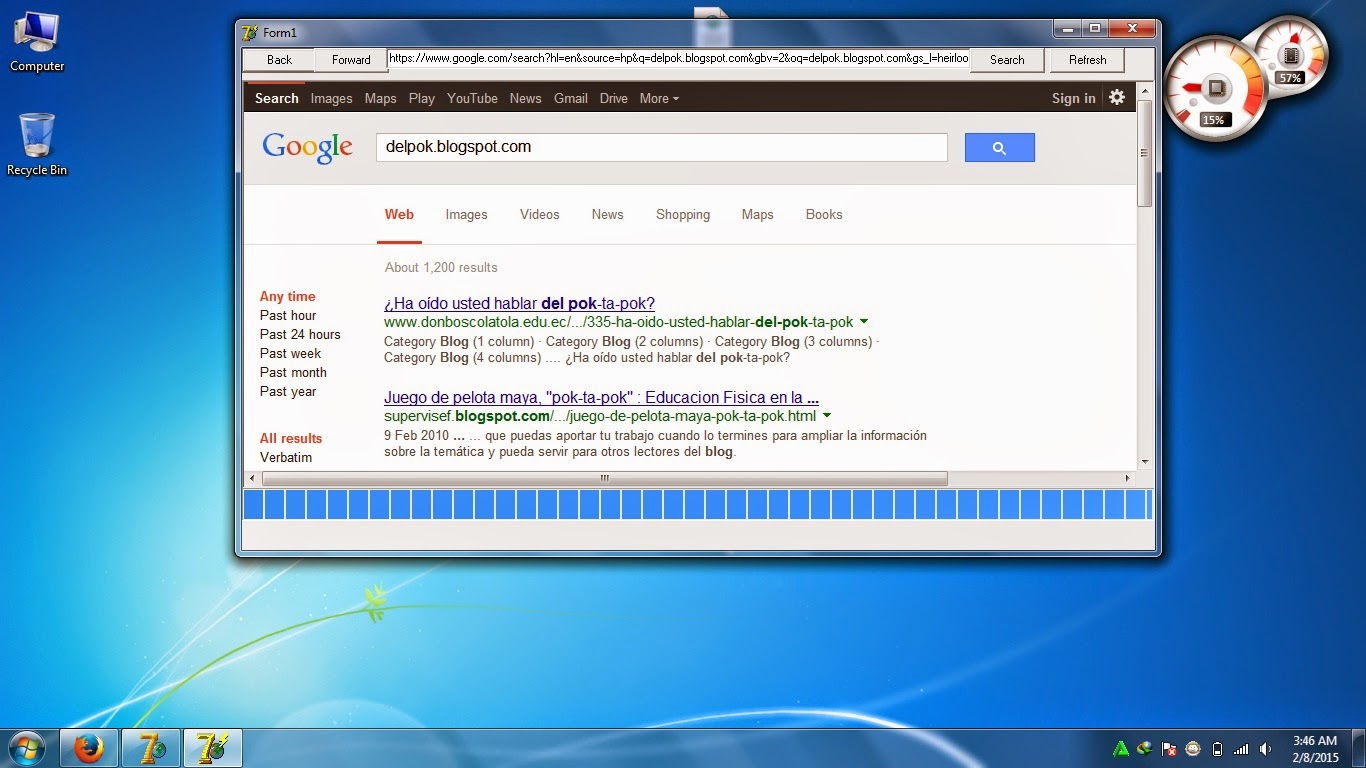Viewport: 1366px width, 768px height.
Task: Filter results by Past month
Action: [293, 373]
